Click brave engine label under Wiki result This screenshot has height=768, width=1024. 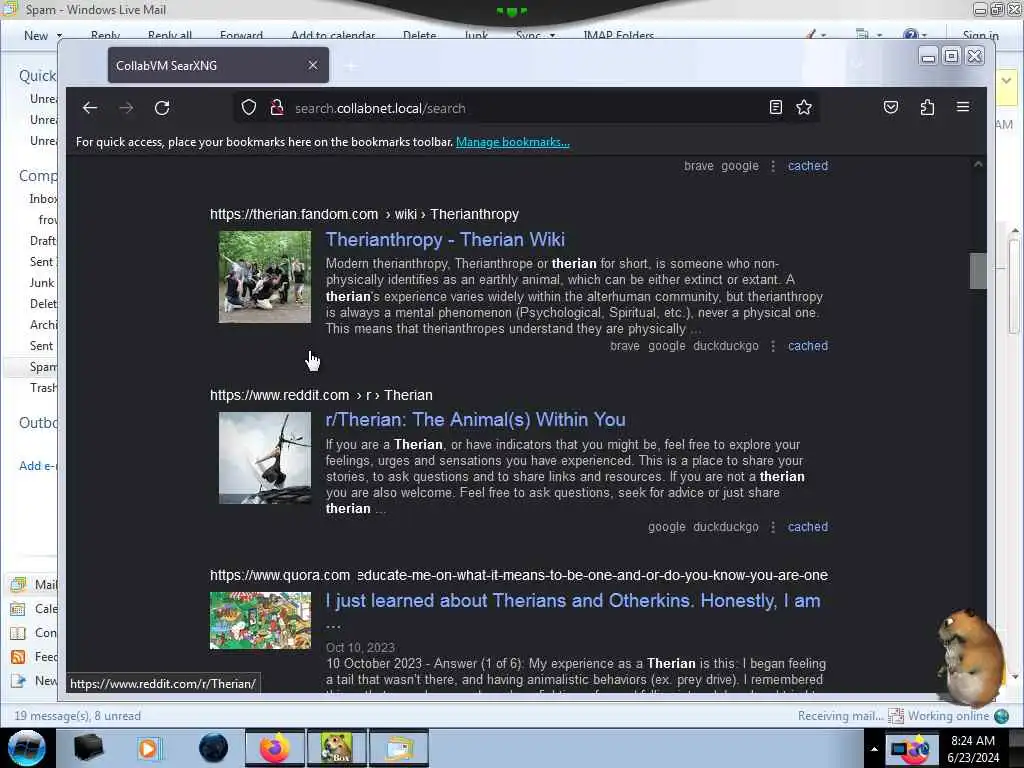point(624,346)
